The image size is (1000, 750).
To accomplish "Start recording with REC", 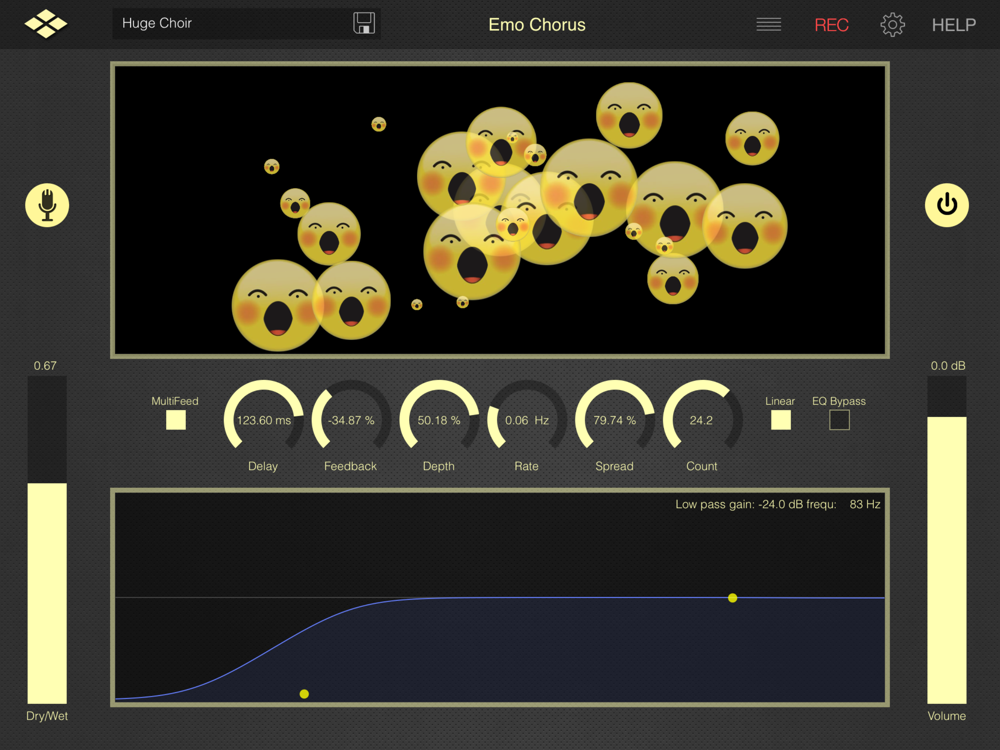I will tap(831, 25).
